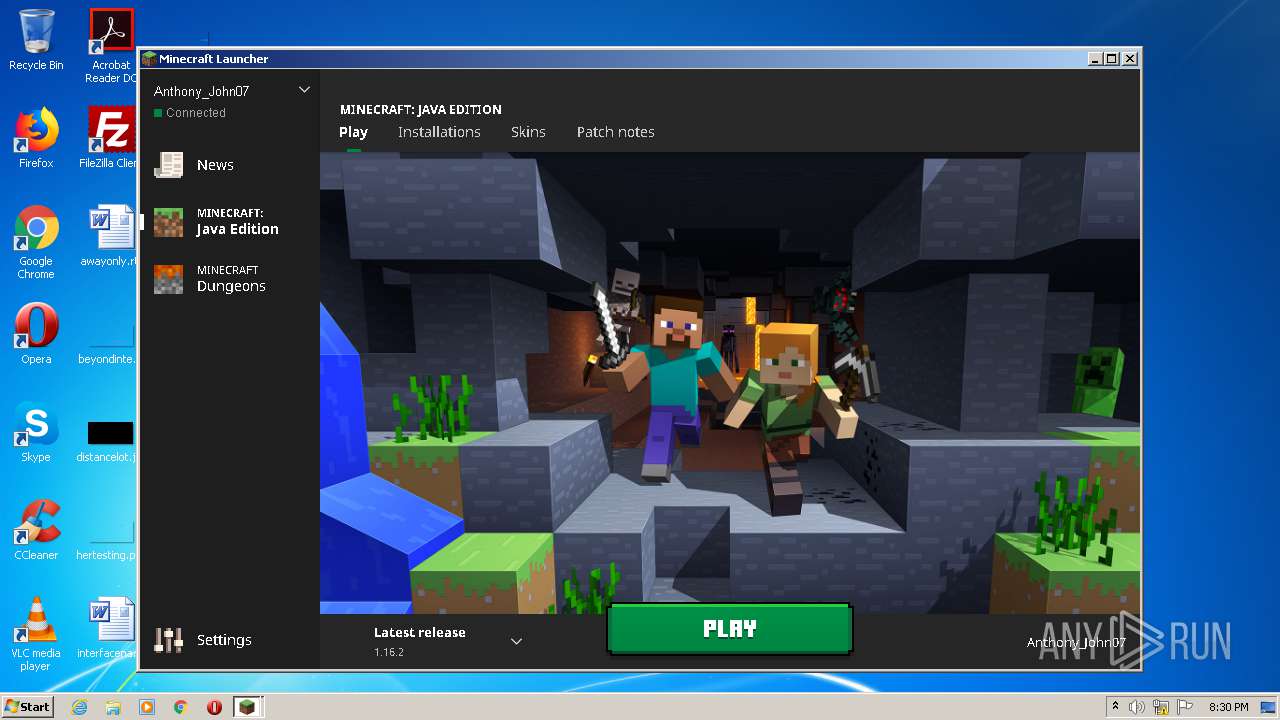1280x720 pixels.
Task: Open Opera from the taskbar
Action: (214, 707)
